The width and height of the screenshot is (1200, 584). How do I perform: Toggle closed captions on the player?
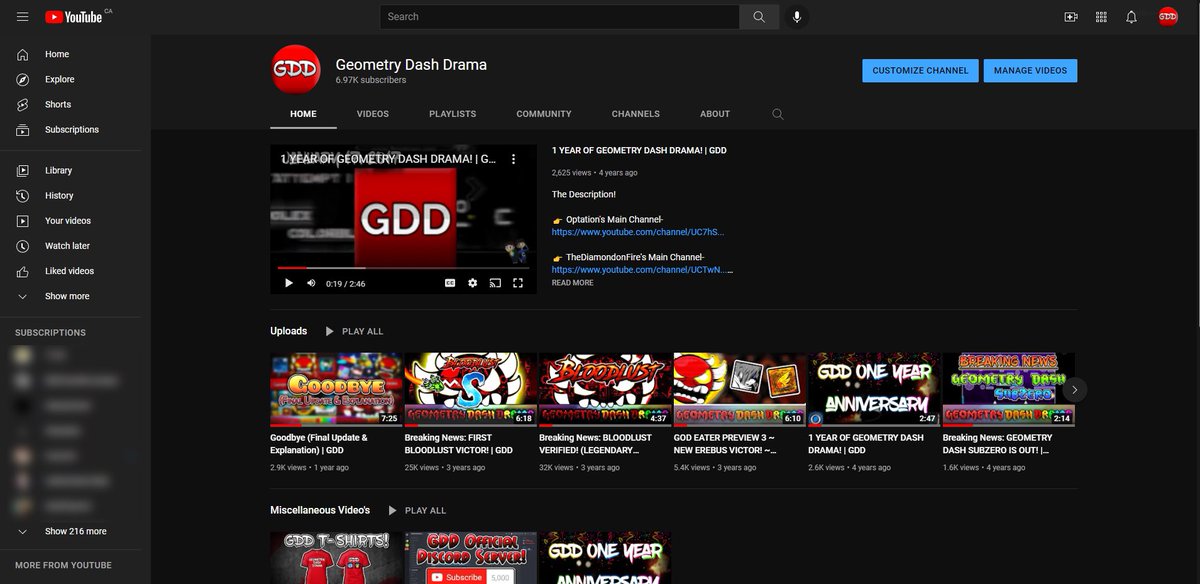coord(450,283)
